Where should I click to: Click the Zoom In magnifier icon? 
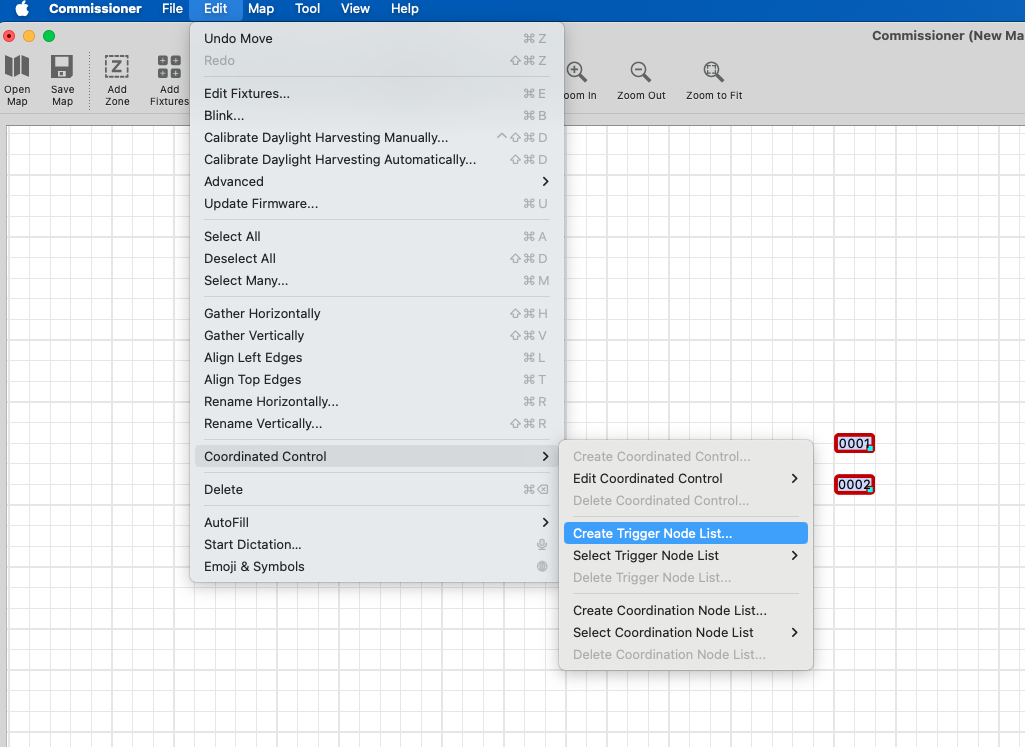click(577, 73)
